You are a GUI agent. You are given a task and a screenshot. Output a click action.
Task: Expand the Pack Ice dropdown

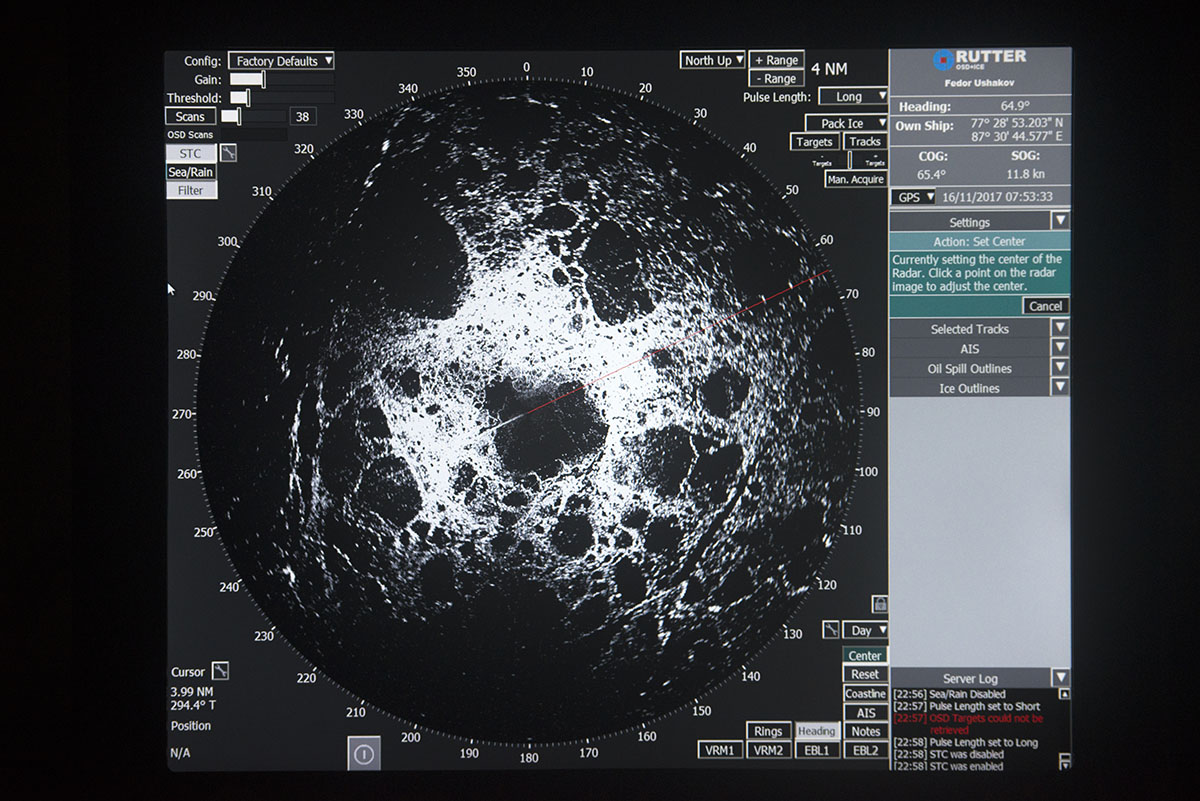847,123
